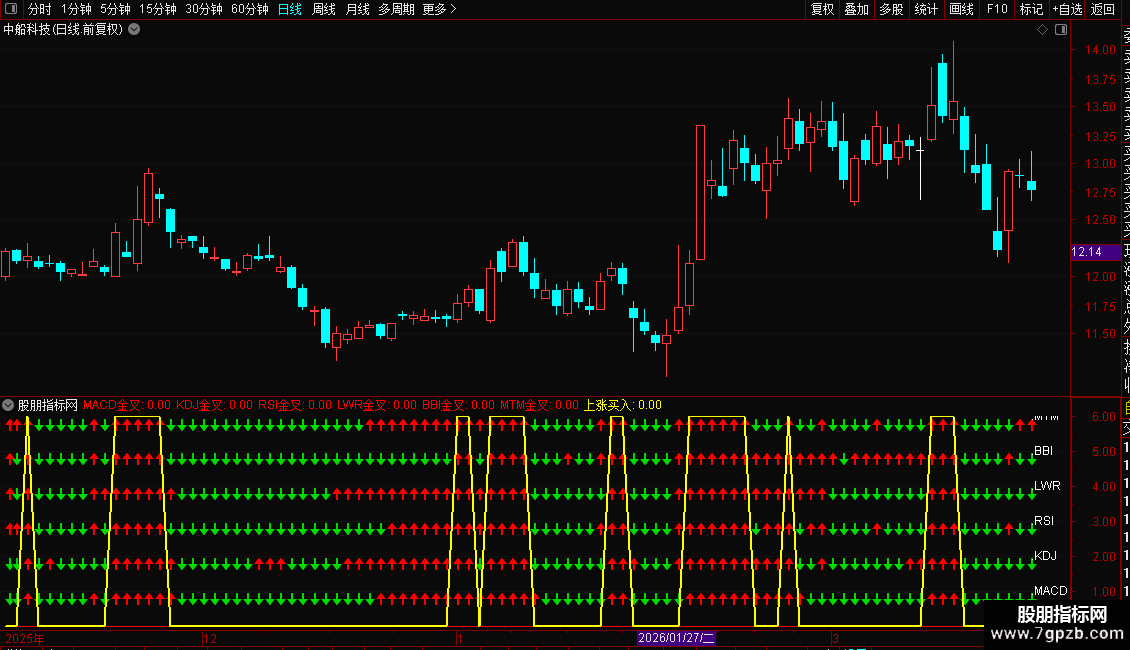
Task: Click the 2025年 label on time axis
Action: pyautogui.click(x=25, y=638)
